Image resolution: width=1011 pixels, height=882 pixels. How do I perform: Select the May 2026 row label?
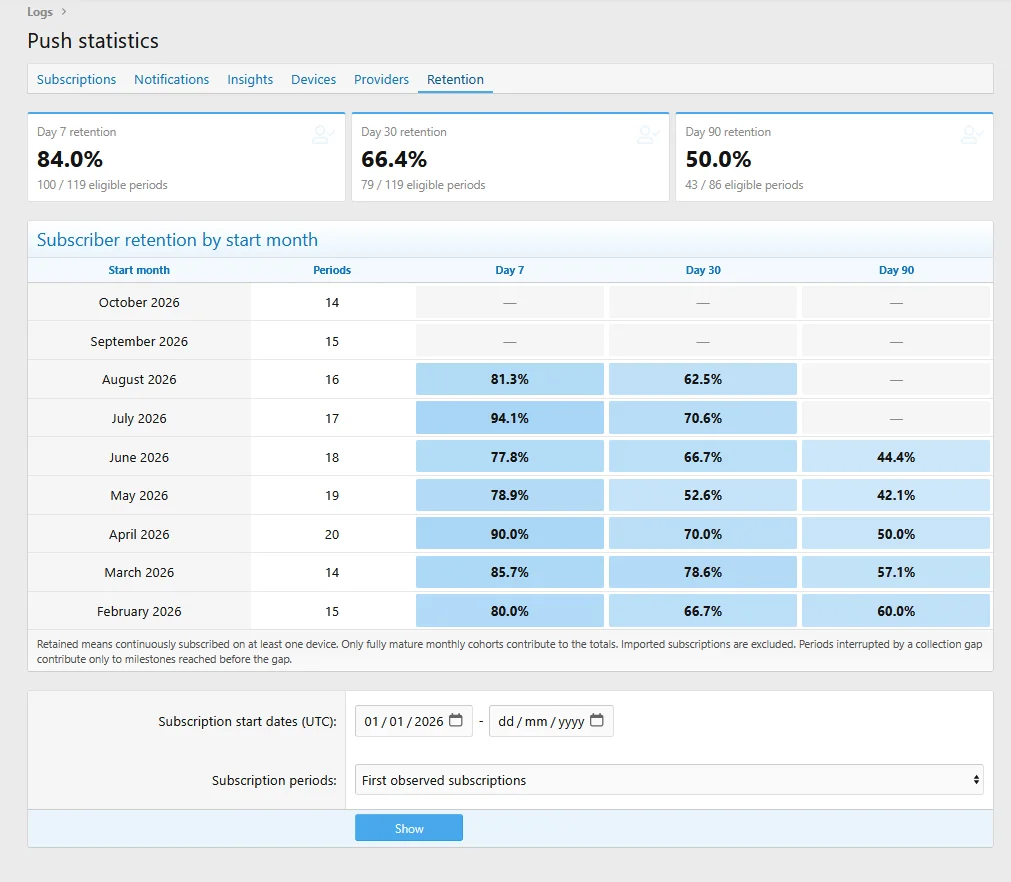(139, 495)
